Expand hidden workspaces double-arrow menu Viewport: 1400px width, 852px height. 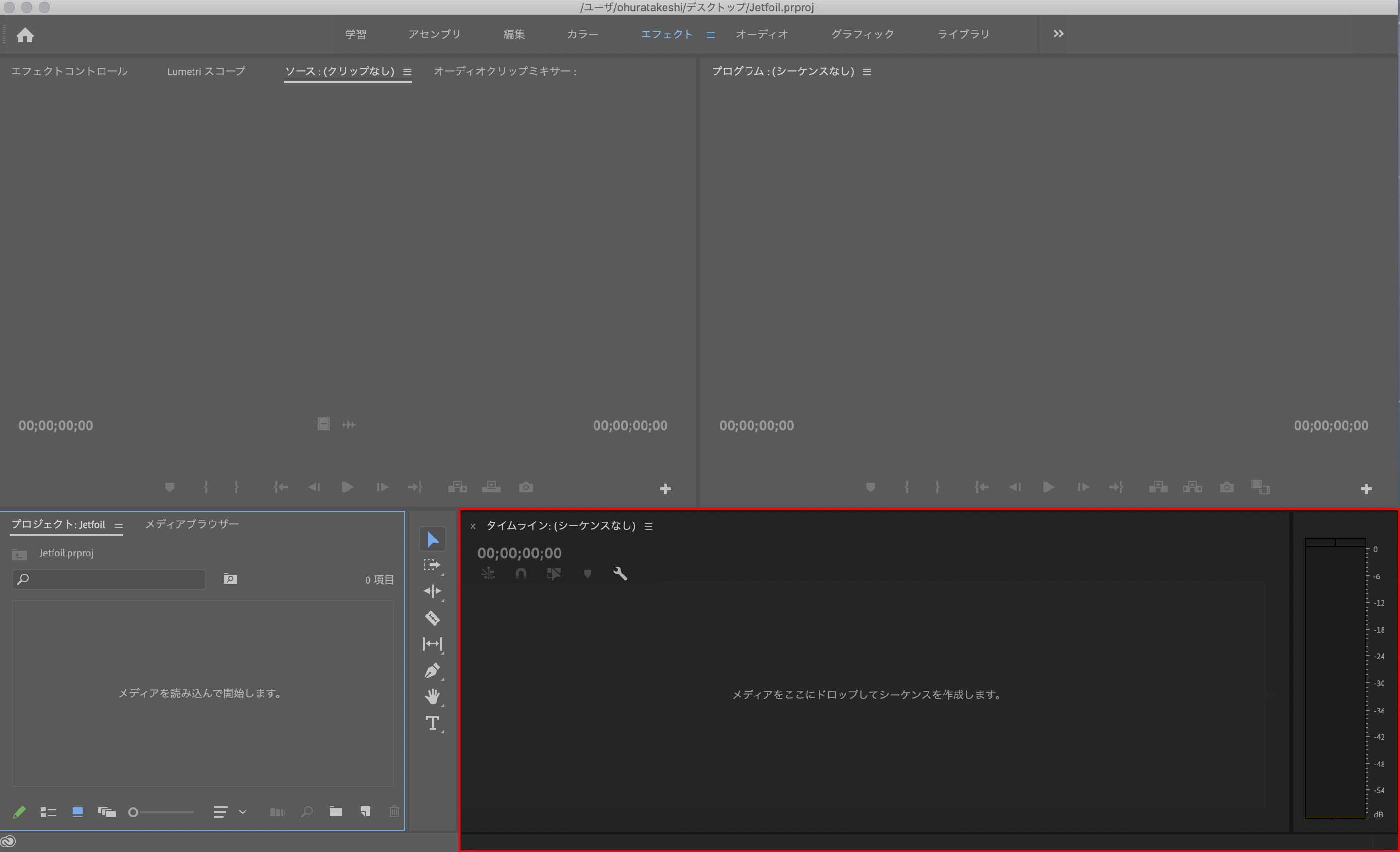pyautogui.click(x=1058, y=34)
